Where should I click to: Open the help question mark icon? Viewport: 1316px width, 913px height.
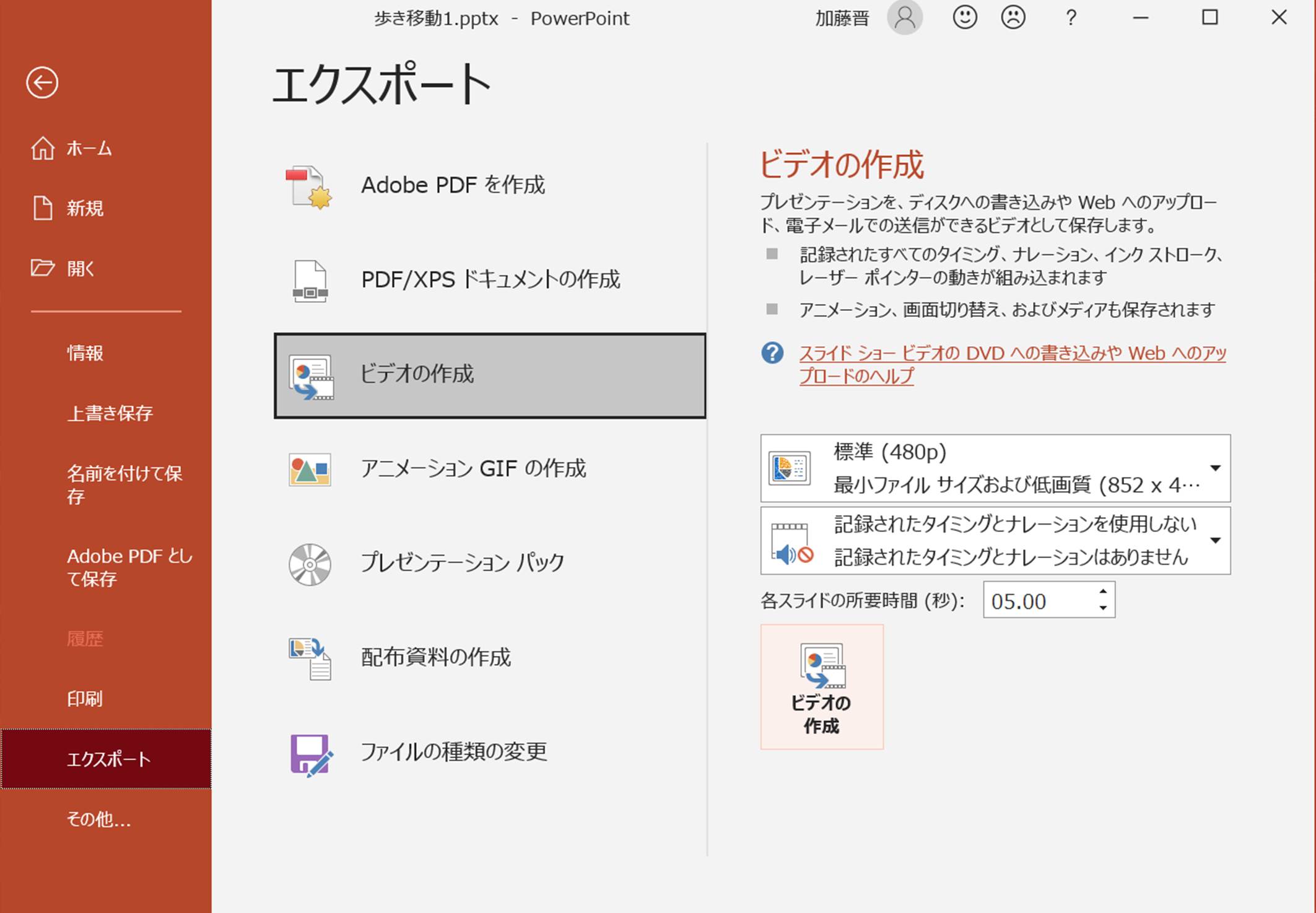[x=1071, y=17]
